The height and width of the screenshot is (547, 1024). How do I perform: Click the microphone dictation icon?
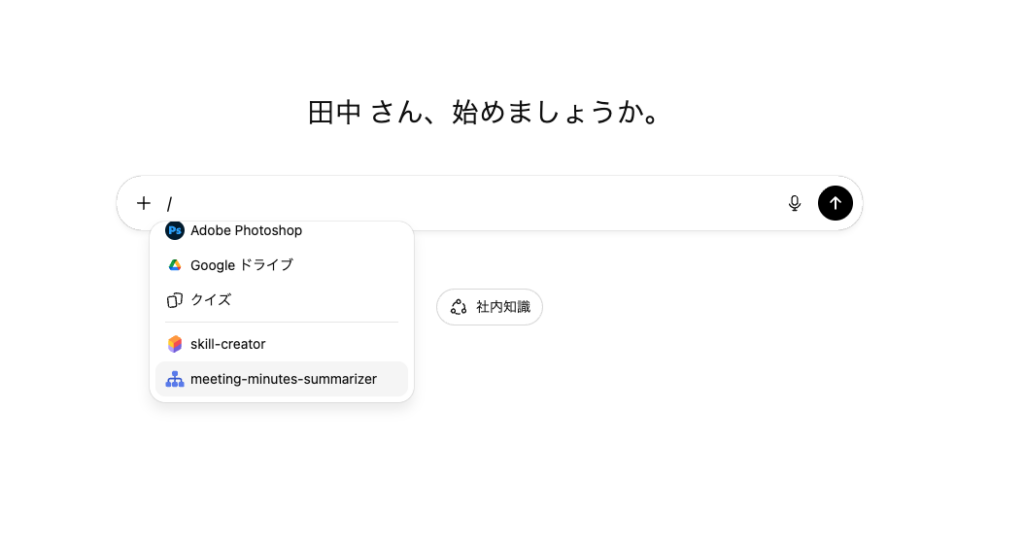tap(795, 203)
